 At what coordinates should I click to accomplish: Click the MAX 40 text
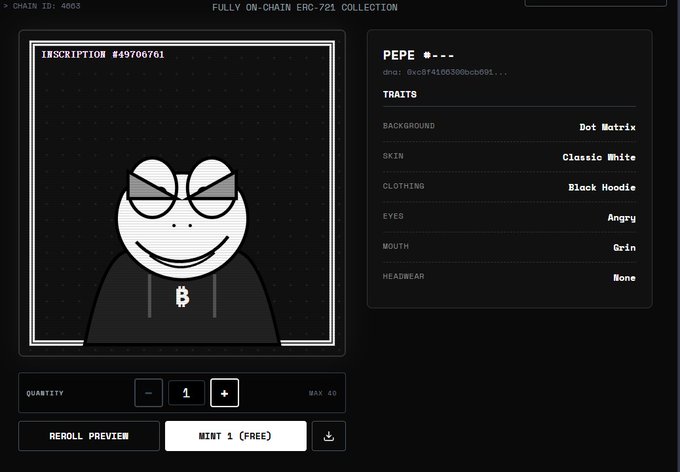(323, 393)
